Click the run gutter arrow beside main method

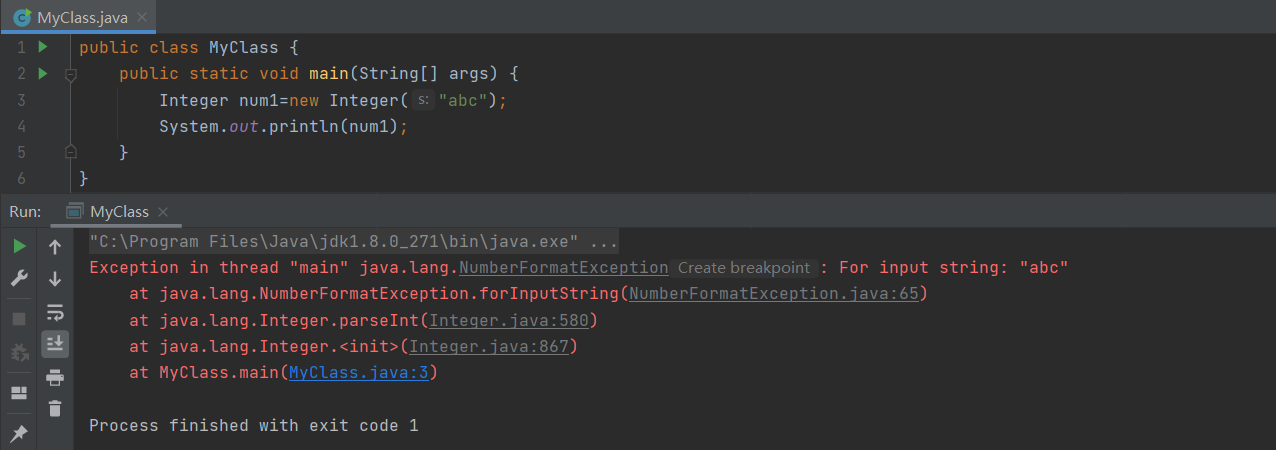43,73
